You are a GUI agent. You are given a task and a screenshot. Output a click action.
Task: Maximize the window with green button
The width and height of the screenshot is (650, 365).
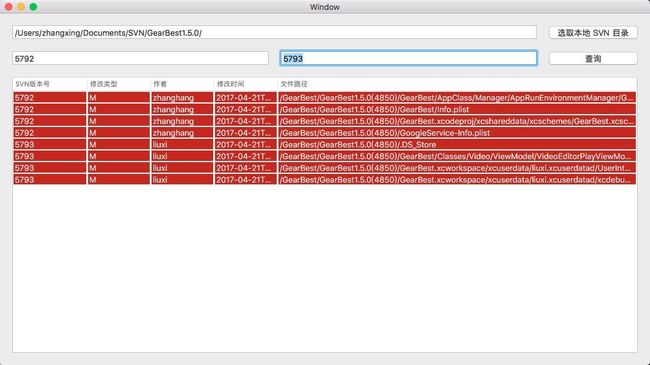coord(34,7)
